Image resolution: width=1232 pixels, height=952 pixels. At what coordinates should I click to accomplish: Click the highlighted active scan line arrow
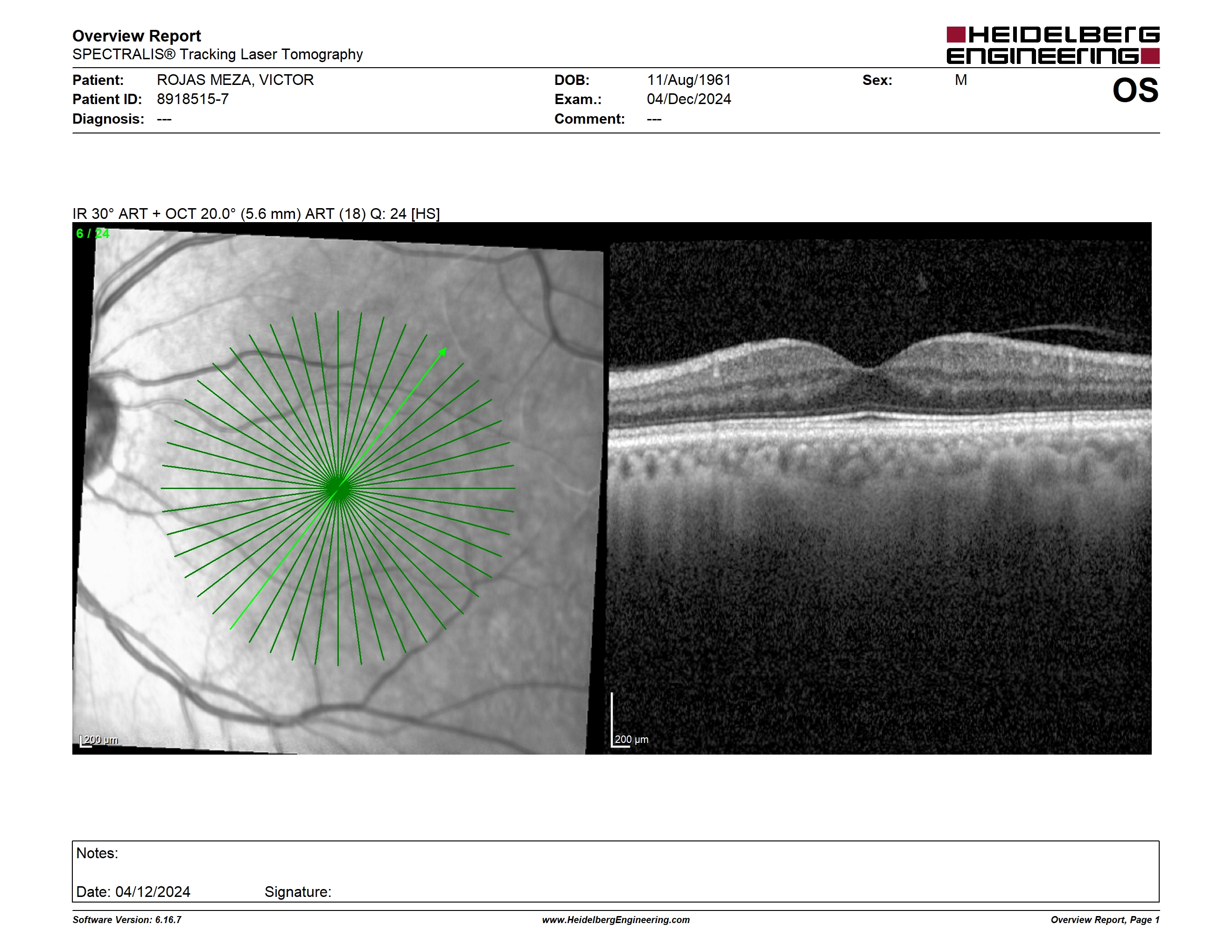click(338, 489)
